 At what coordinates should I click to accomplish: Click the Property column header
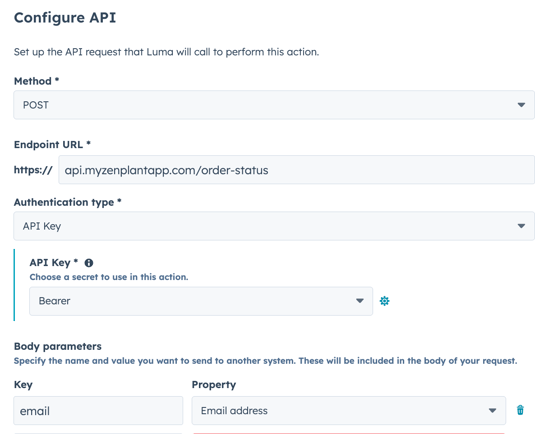point(214,385)
